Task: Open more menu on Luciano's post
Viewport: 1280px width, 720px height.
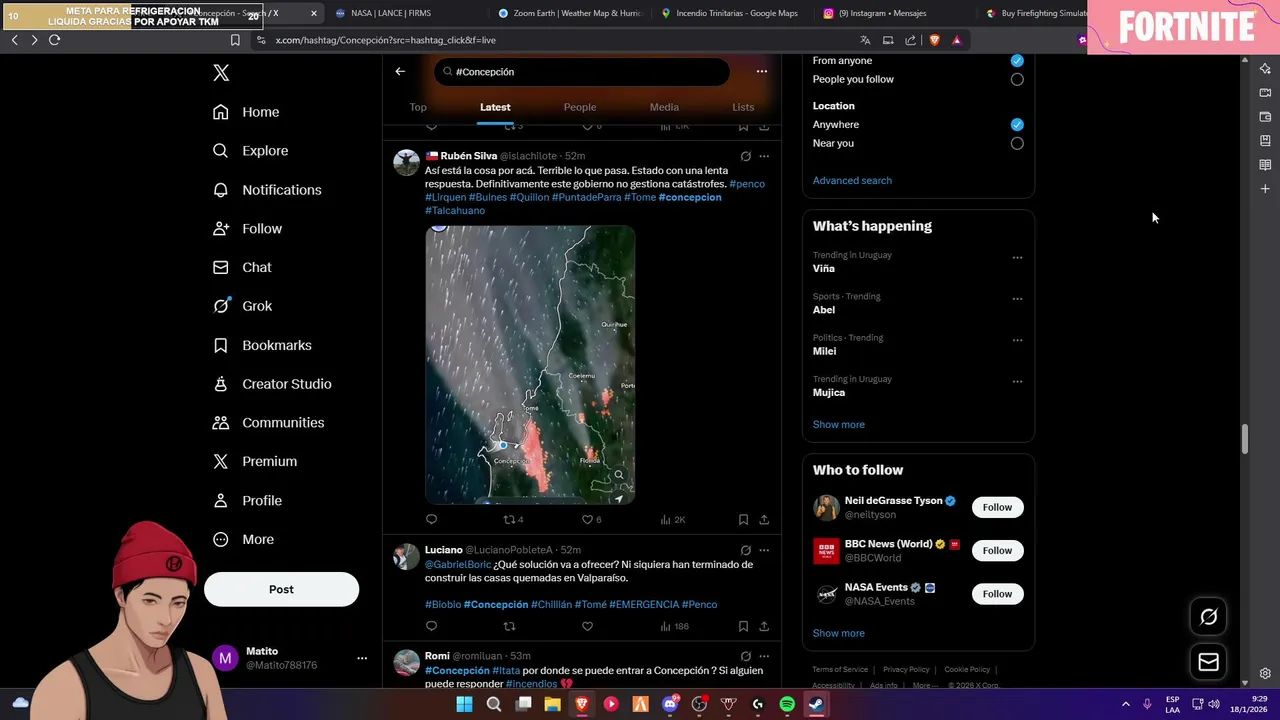Action: [764, 550]
